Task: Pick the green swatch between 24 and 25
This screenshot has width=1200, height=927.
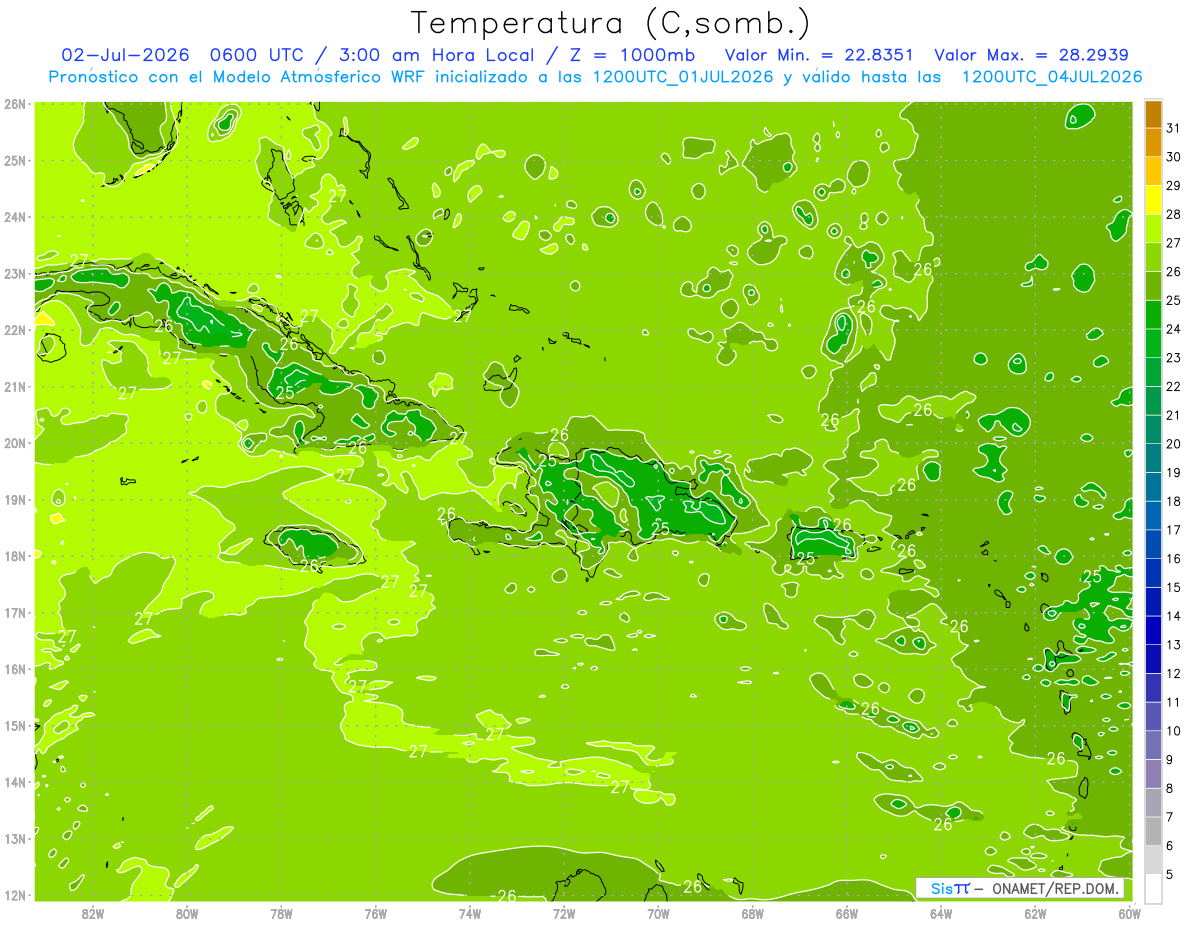Action: coord(1153,315)
